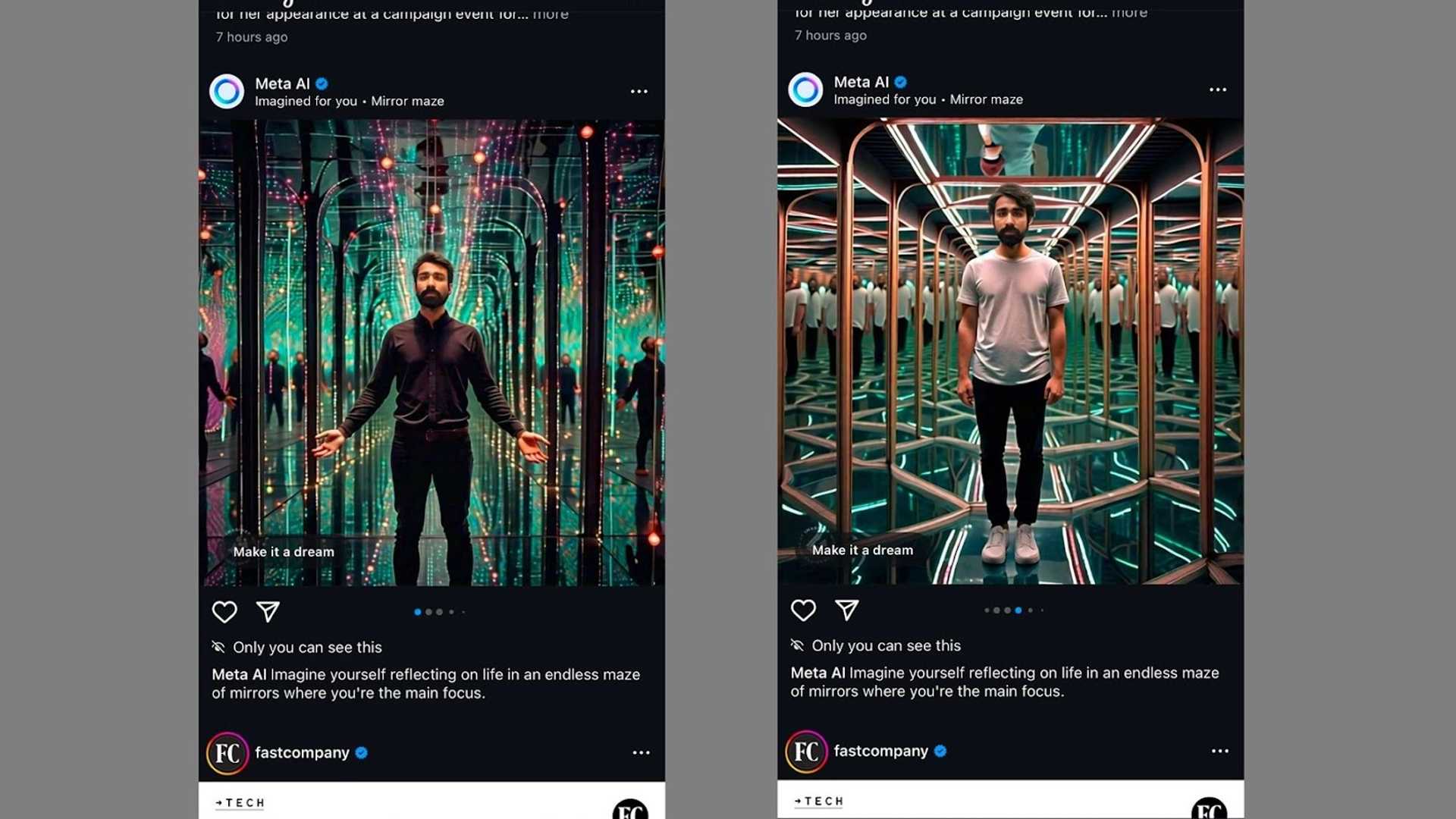Click the paper plane share icon
The height and width of the screenshot is (819, 1456).
pos(267,611)
